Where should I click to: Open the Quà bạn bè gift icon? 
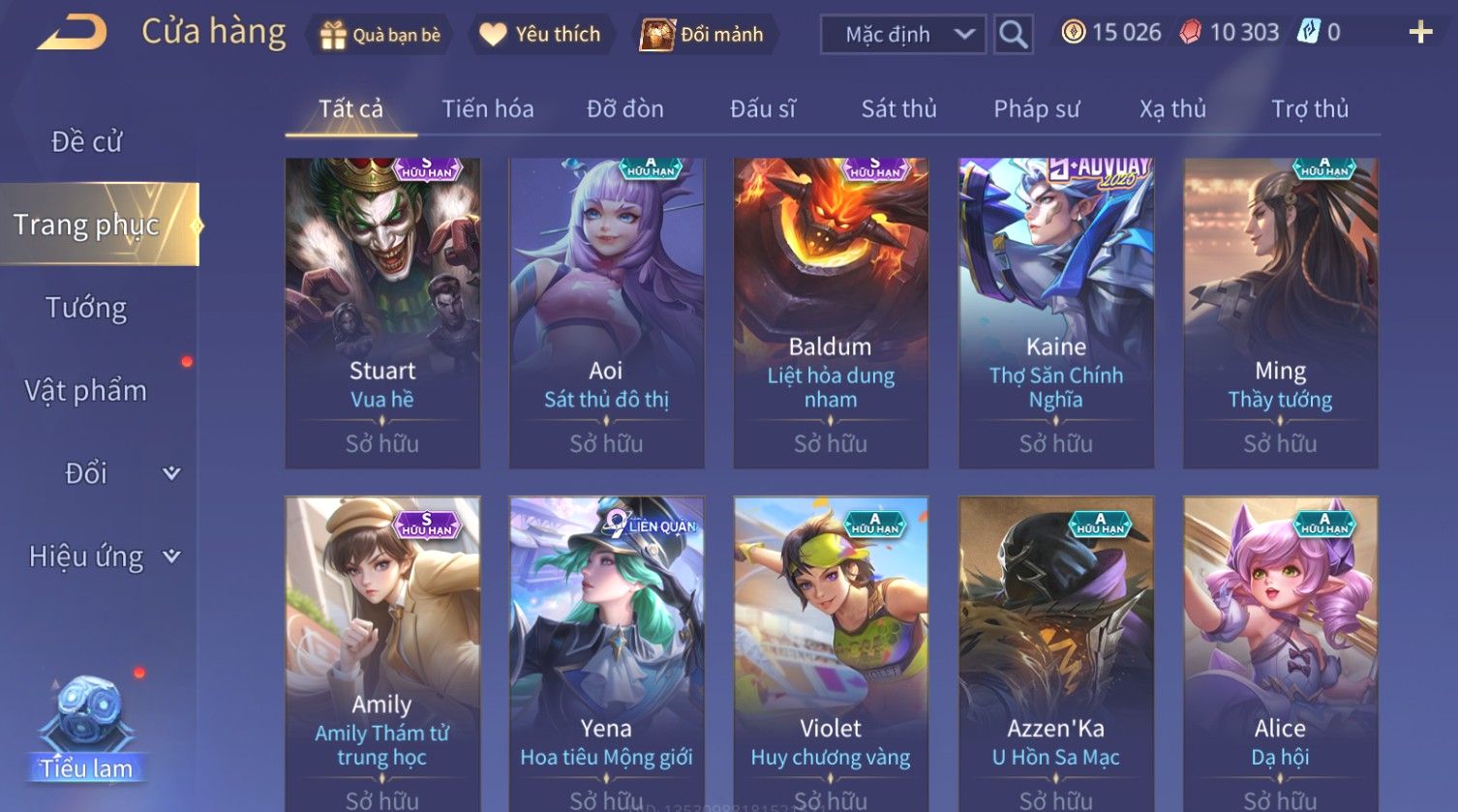point(333,35)
